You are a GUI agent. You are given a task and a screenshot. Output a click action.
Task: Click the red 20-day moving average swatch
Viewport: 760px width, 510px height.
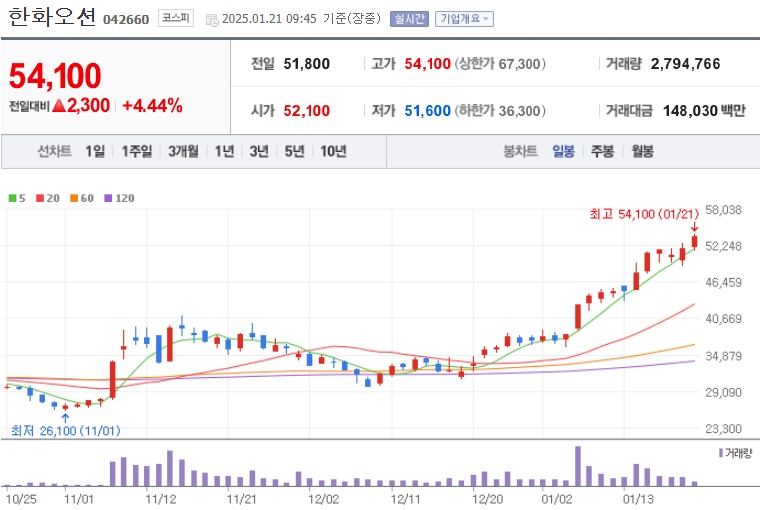pos(40,198)
